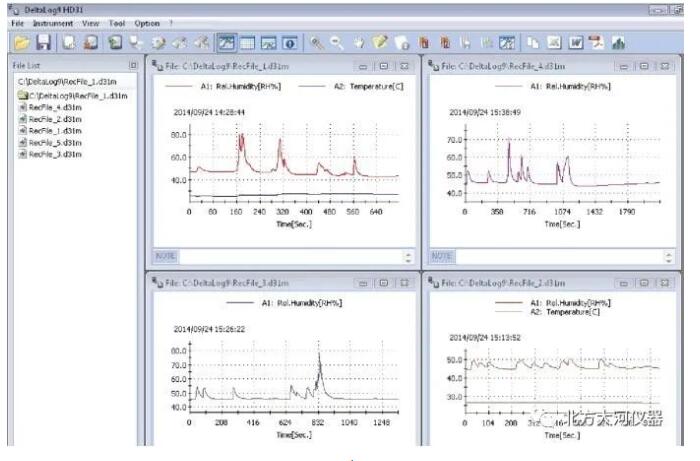Click the pencil edit toolbar icon
Viewport: 700px width, 461px height.
(x=382, y=43)
